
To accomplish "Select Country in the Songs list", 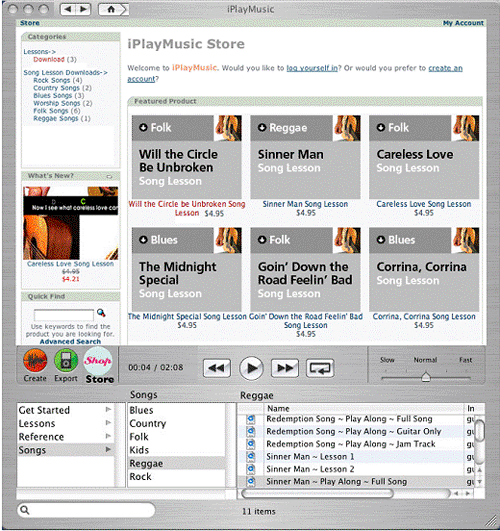I will [148, 423].
